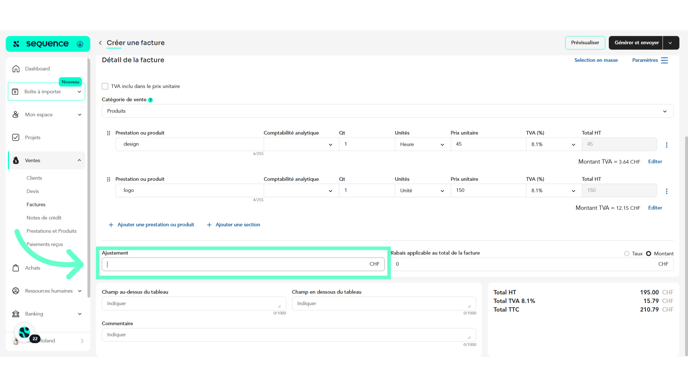The height and width of the screenshot is (387, 688).
Task: Open TVA 8.1% dropdown for design row
Action: tap(553, 144)
